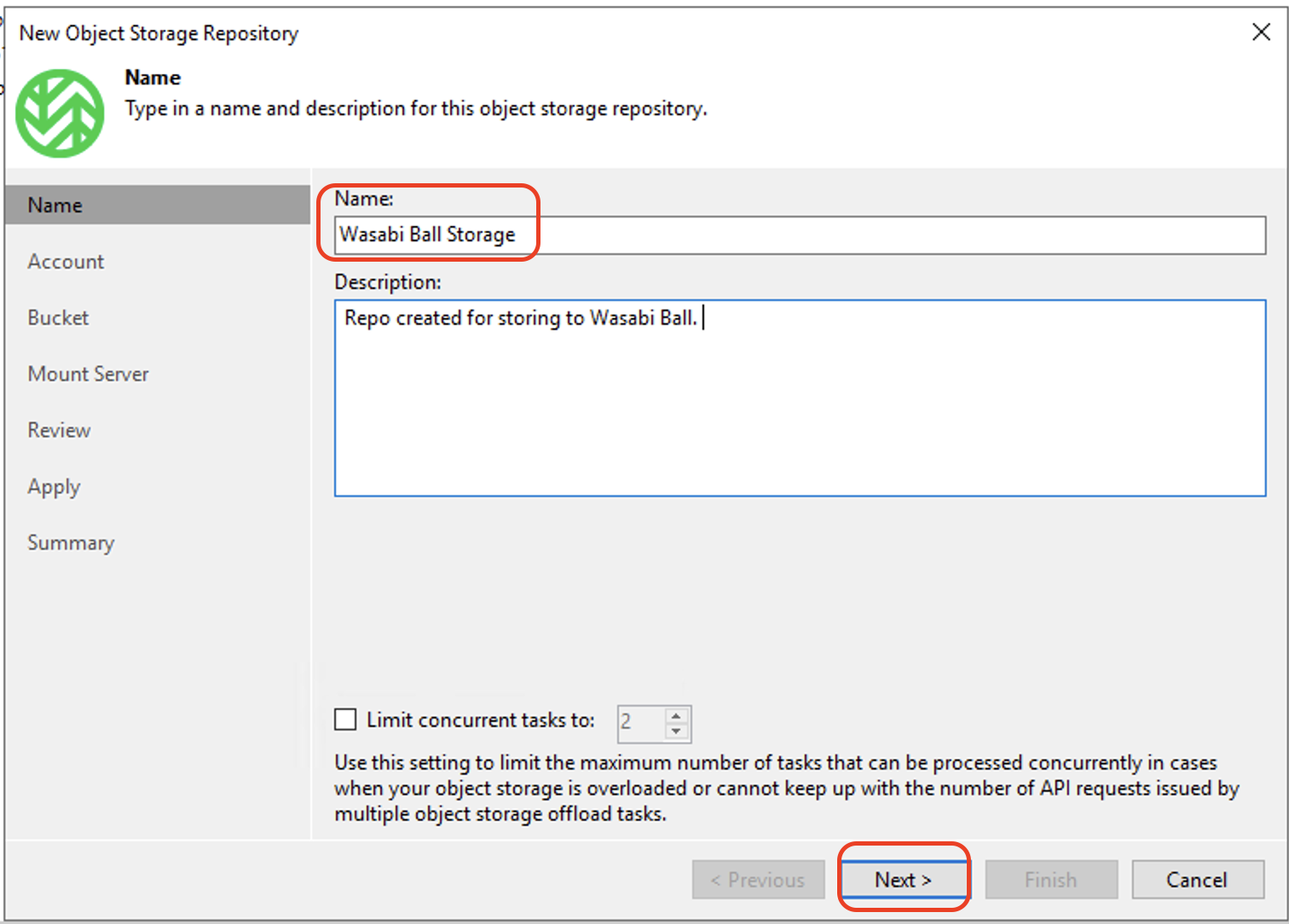
Task: Switch to the Mount Server step
Action: pyautogui.click(x=88, y=374)
